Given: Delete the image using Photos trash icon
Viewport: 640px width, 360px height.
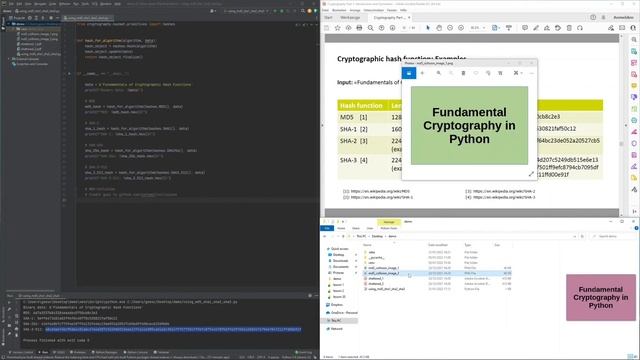Looking at the screenshot, I should tap(463, 73).
